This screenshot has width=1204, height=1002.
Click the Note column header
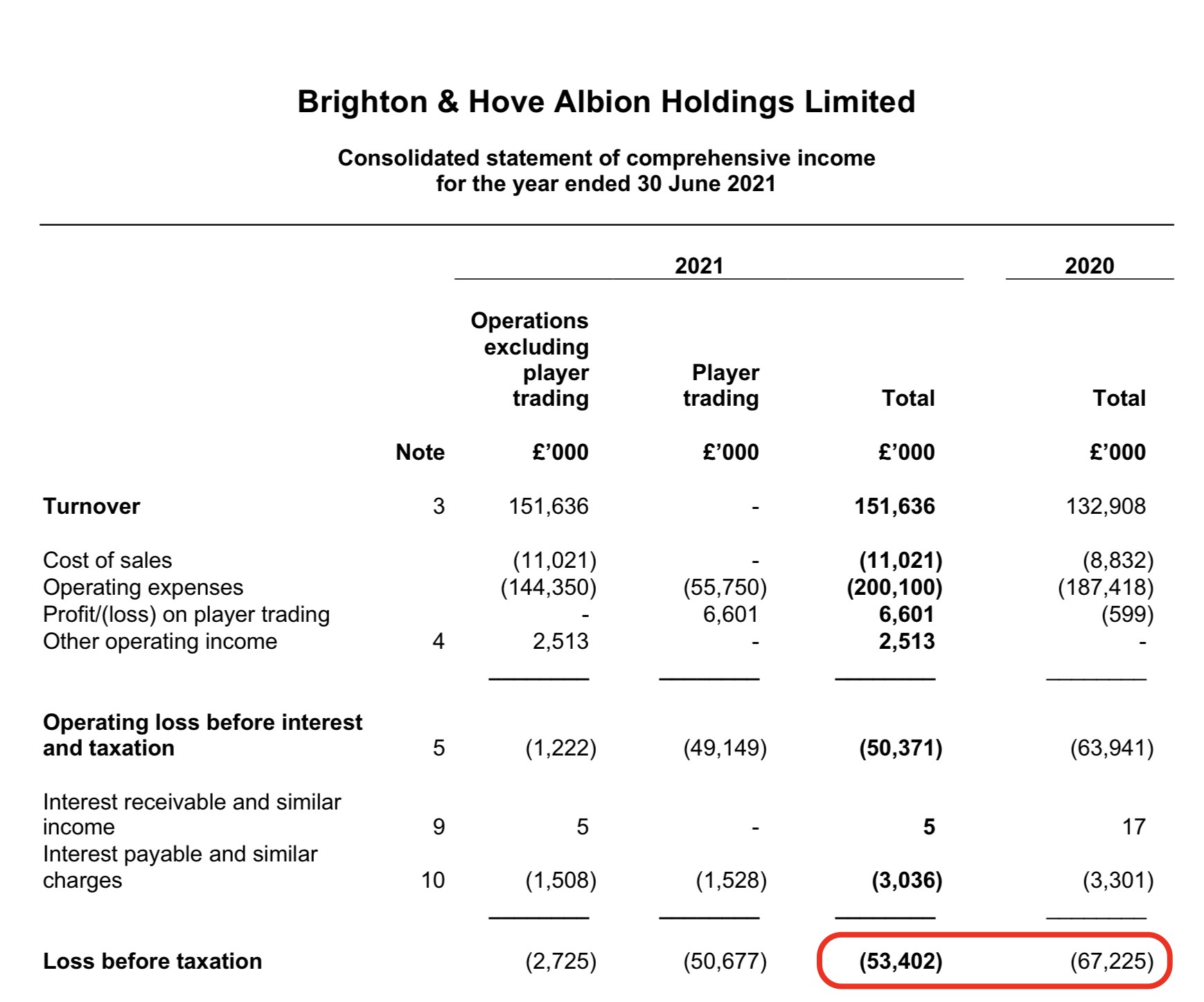(x=420, y=452)
